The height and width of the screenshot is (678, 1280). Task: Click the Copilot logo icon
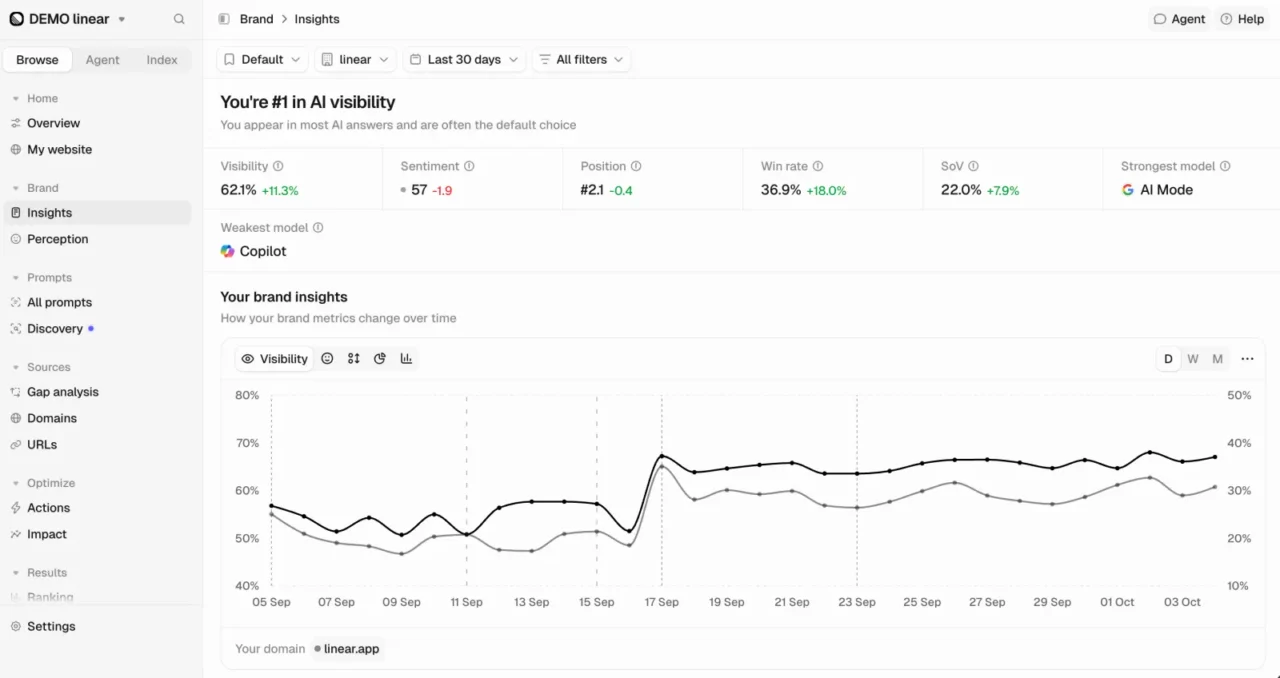(x=228, y=251)
